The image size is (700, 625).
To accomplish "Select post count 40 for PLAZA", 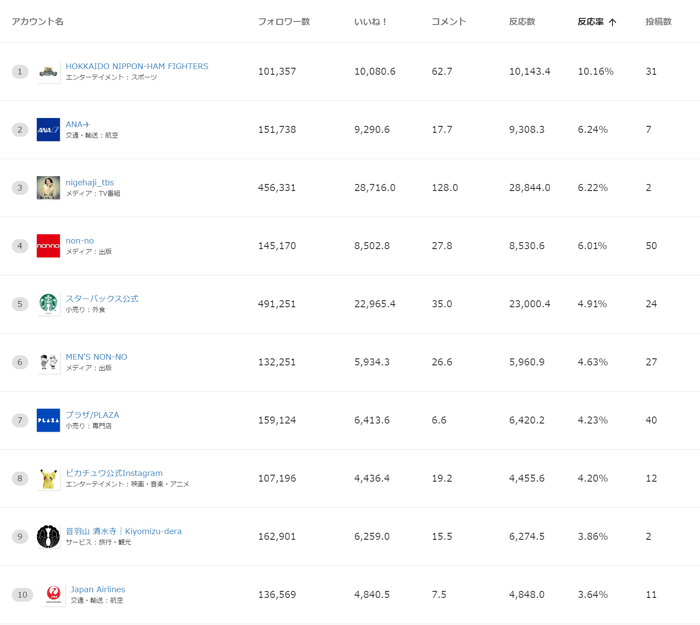I will [x=651, y=420].
